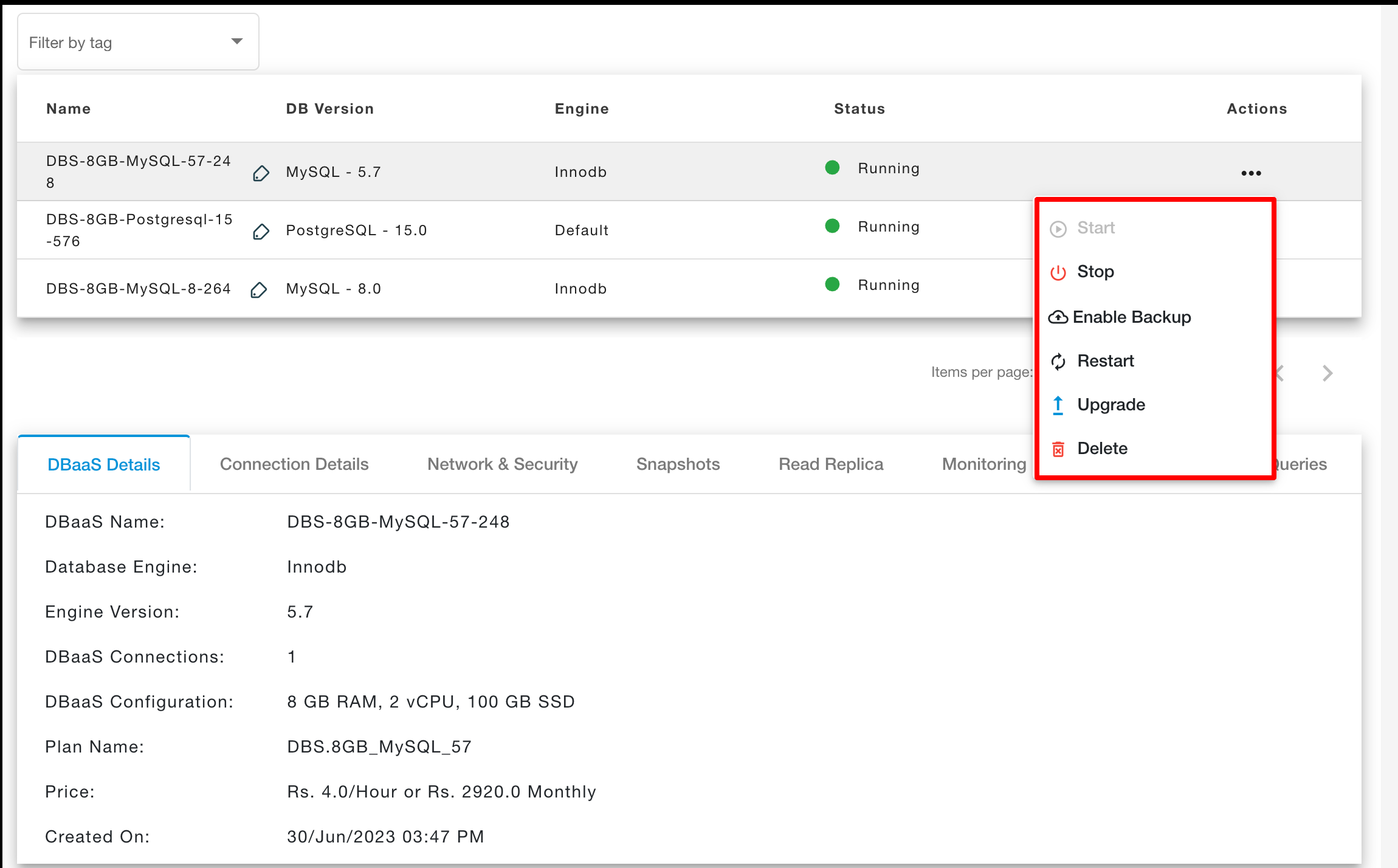Open the Network & Security tab
1398x868 pixels.
(x=503, y=464)
